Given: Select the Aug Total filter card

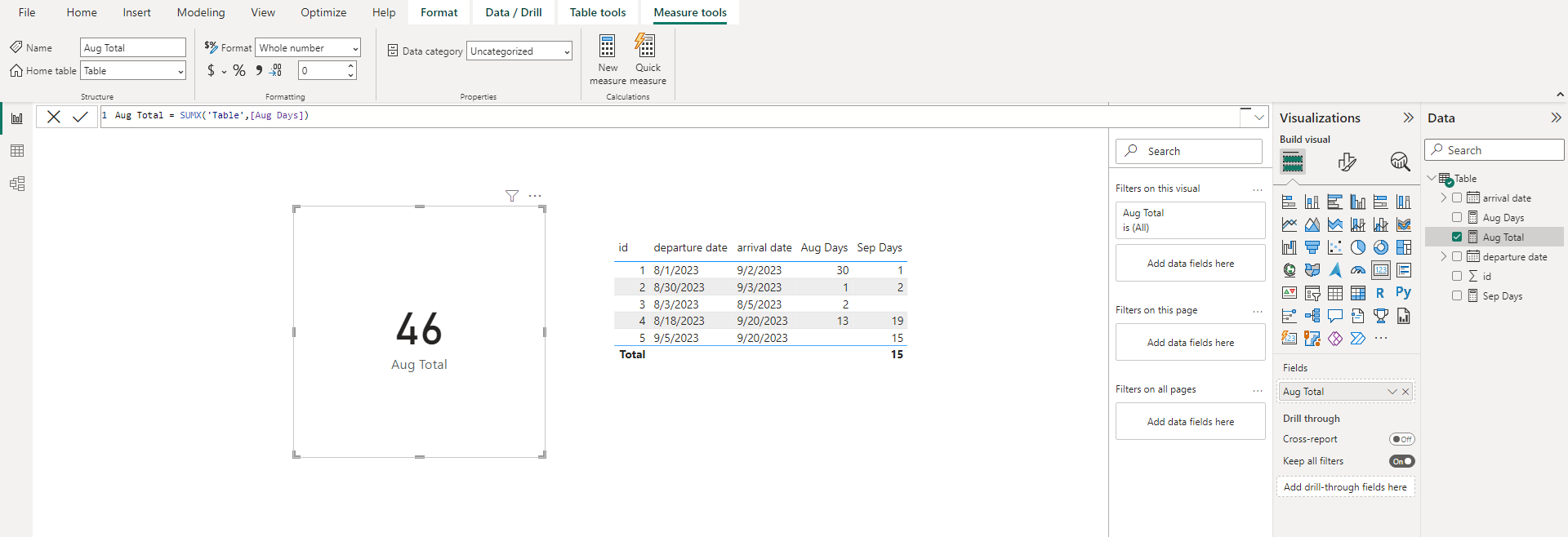Looking at the screenshot, I should (x=1190, y=220).
